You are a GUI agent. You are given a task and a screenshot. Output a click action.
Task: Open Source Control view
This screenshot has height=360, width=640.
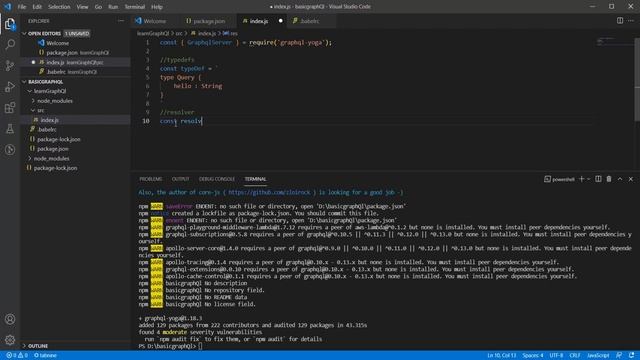pyautogui.click(x=10, y=65)
